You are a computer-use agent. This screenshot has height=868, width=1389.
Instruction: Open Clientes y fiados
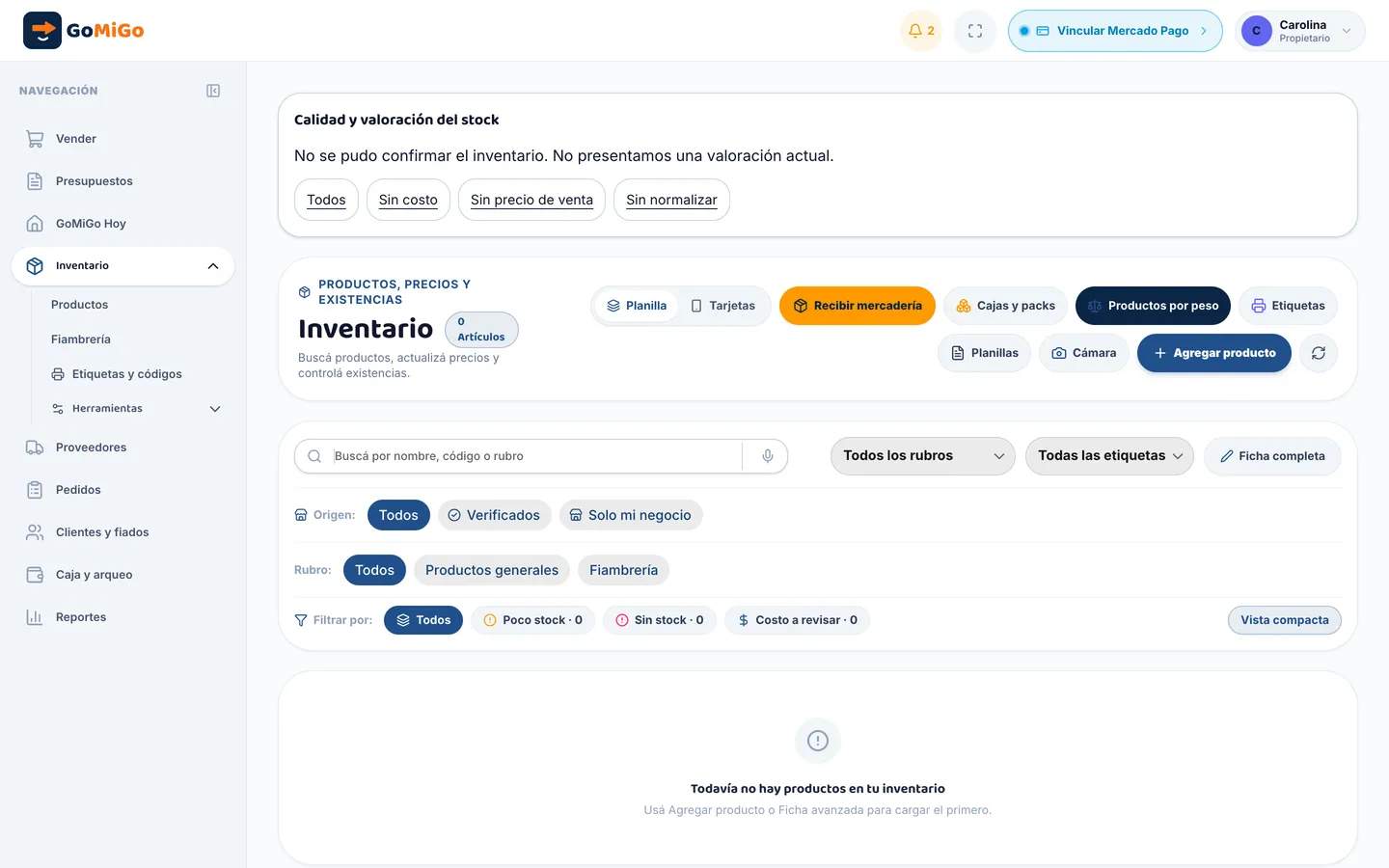click(x=123, y=532)
